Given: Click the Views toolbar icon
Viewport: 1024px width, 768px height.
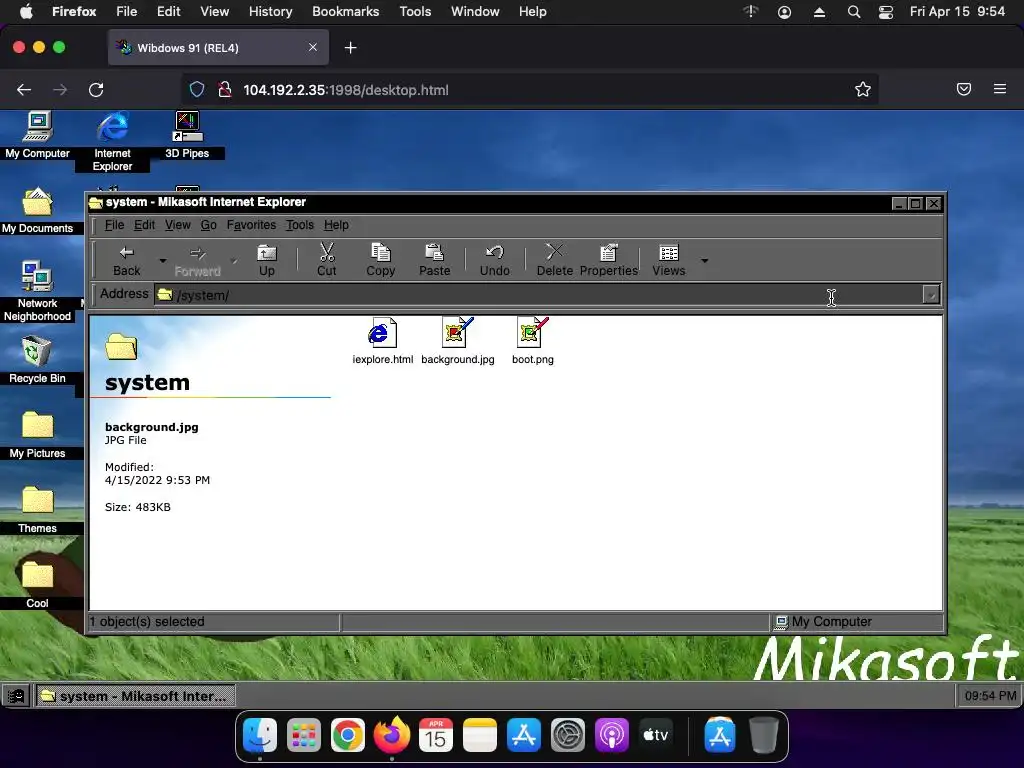Looking at the screenshot, I should (669, 252).
